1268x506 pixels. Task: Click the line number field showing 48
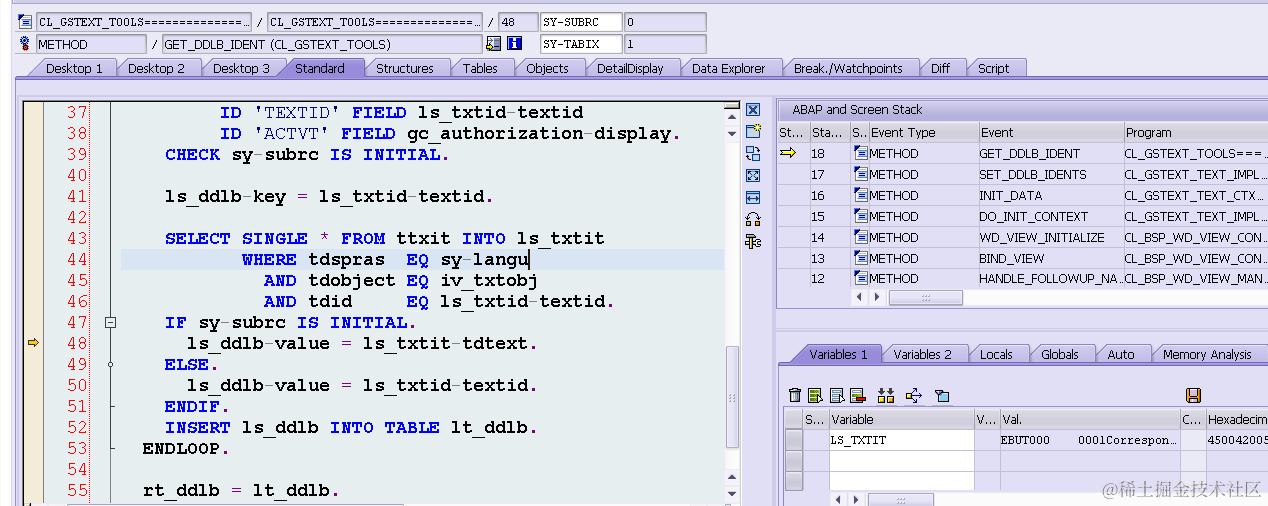517,22
